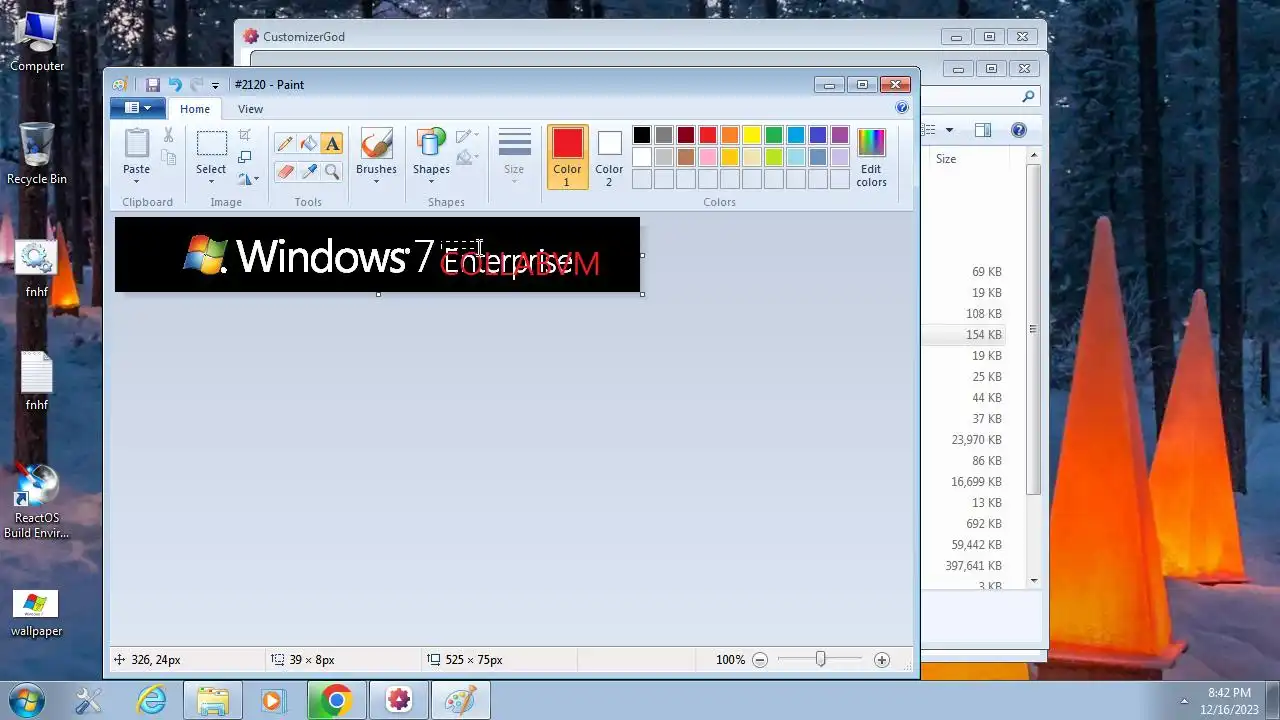Activate Color 1 selector
Screen dimensions: 1280x720
pos(567,156)
